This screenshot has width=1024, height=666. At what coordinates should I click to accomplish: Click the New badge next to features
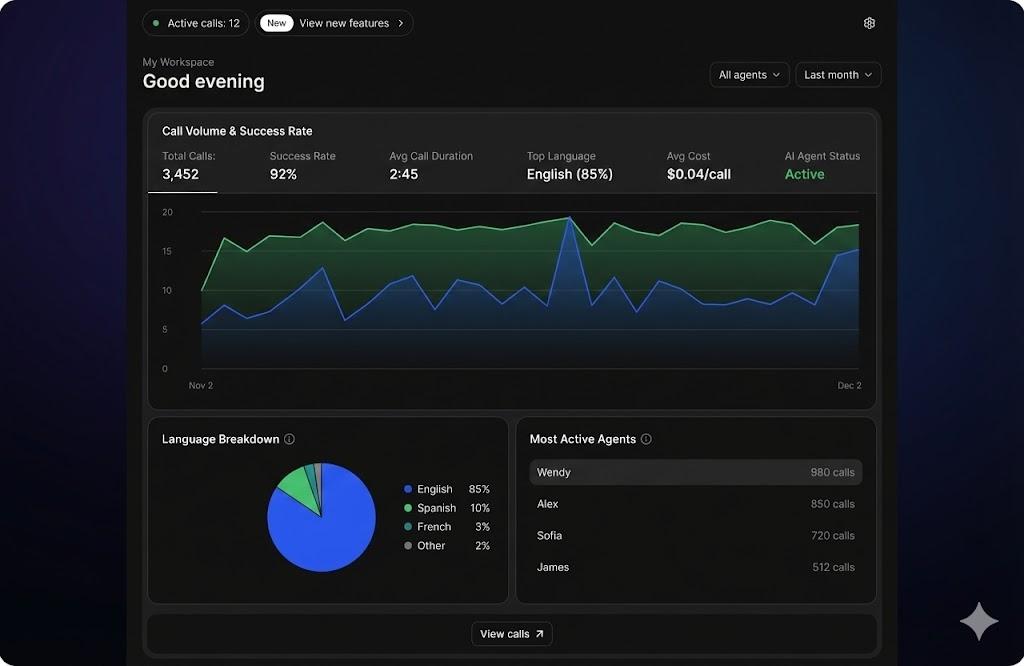tap(276, 22)
